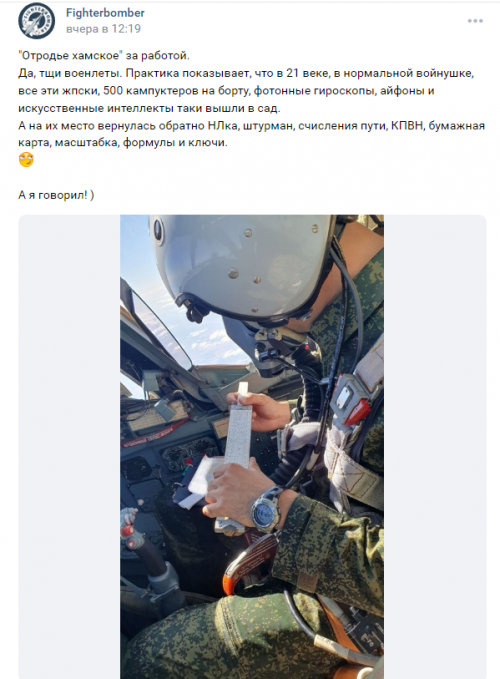Screen dimensions: 500x679
Task: Click the wristwatch shown in the photo
Action: 267,509
